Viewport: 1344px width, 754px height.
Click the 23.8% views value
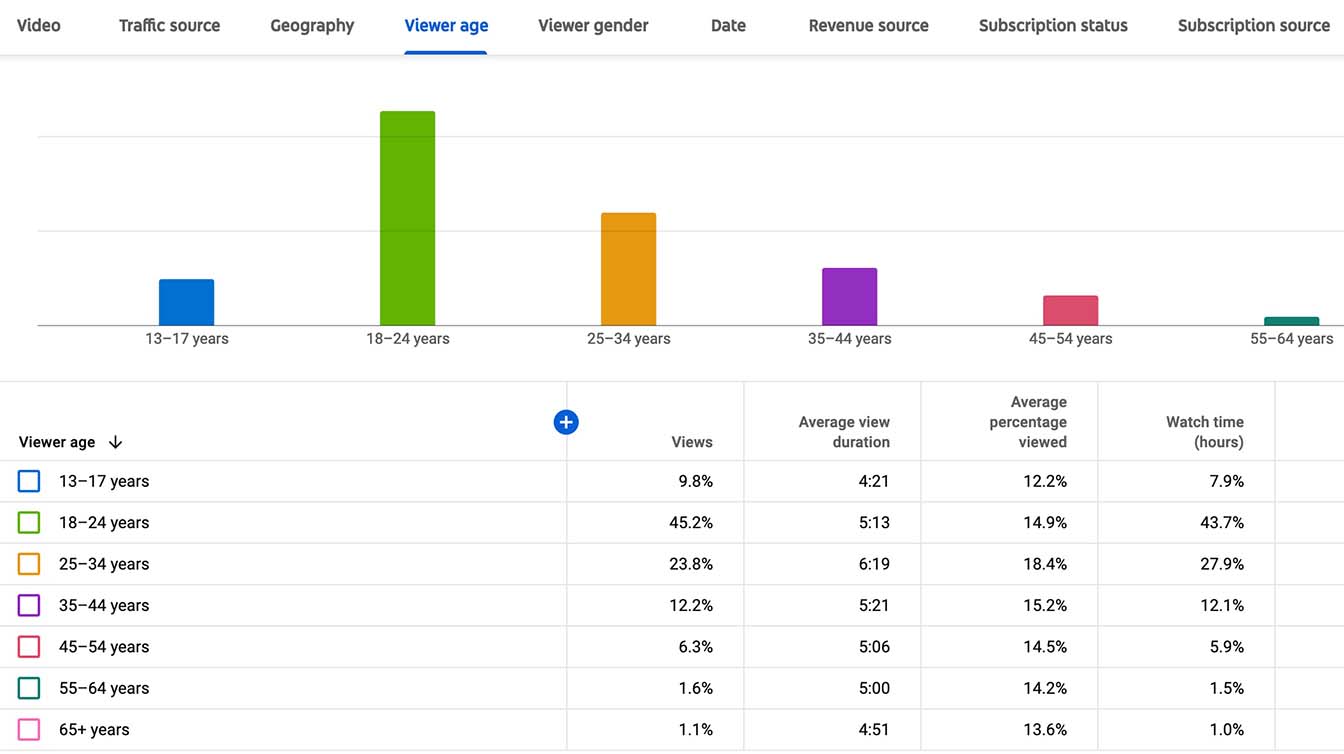[x=691, y=564]
